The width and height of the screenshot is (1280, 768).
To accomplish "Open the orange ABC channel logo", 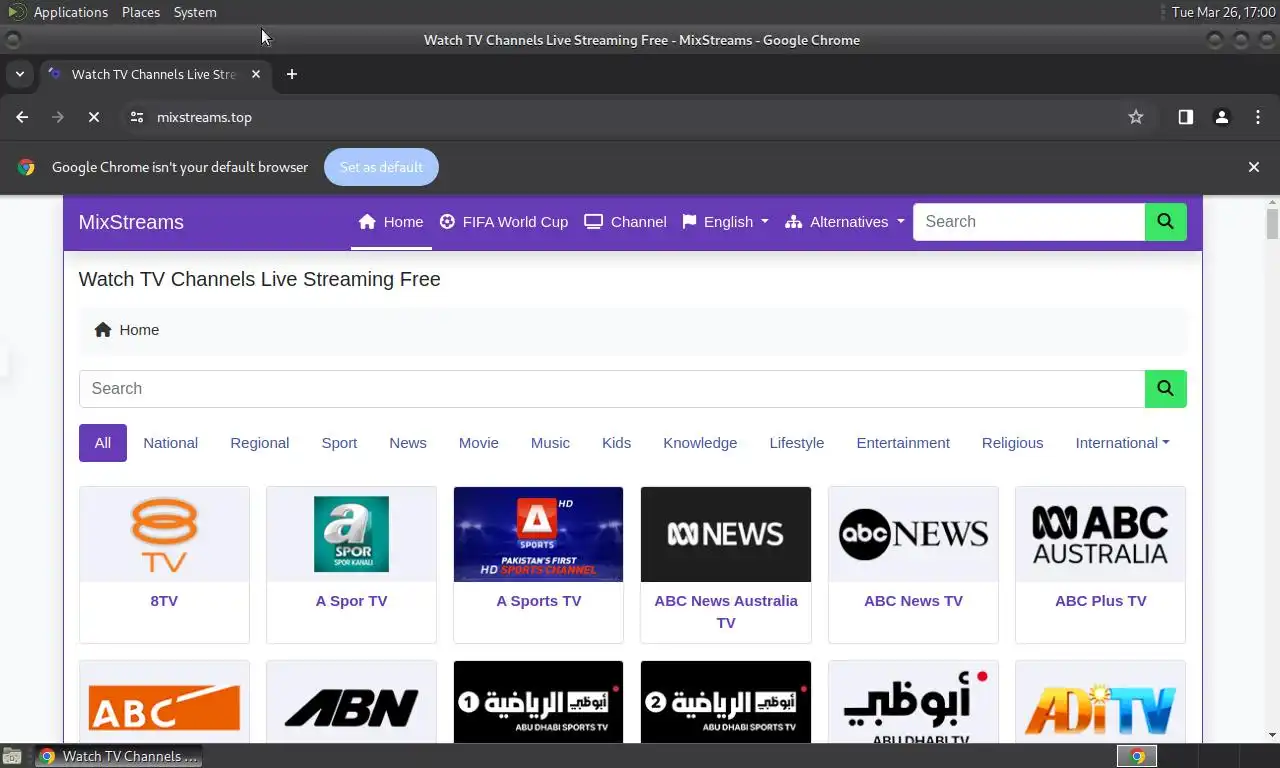I will pos(164,702).
